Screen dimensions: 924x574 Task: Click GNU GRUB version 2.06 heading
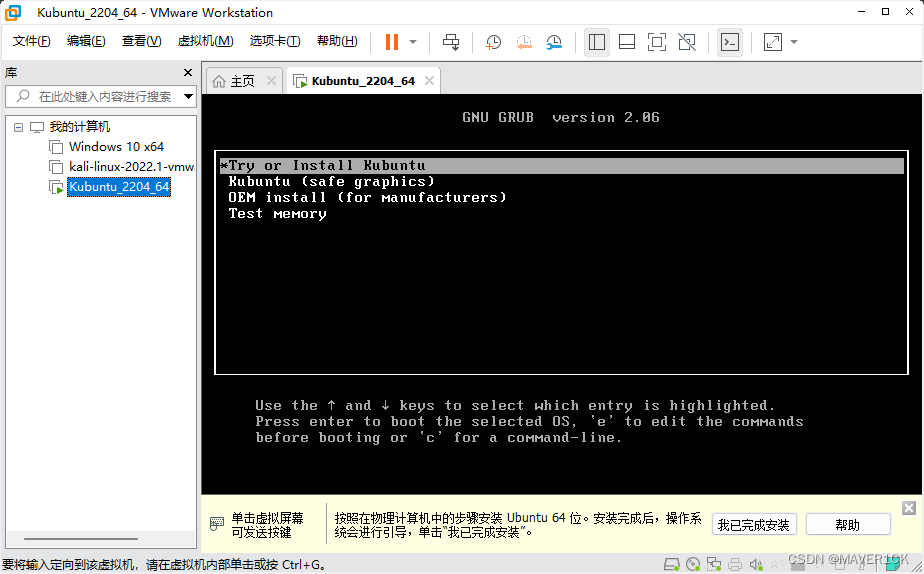pyautogui.click(x=560, y=117)
